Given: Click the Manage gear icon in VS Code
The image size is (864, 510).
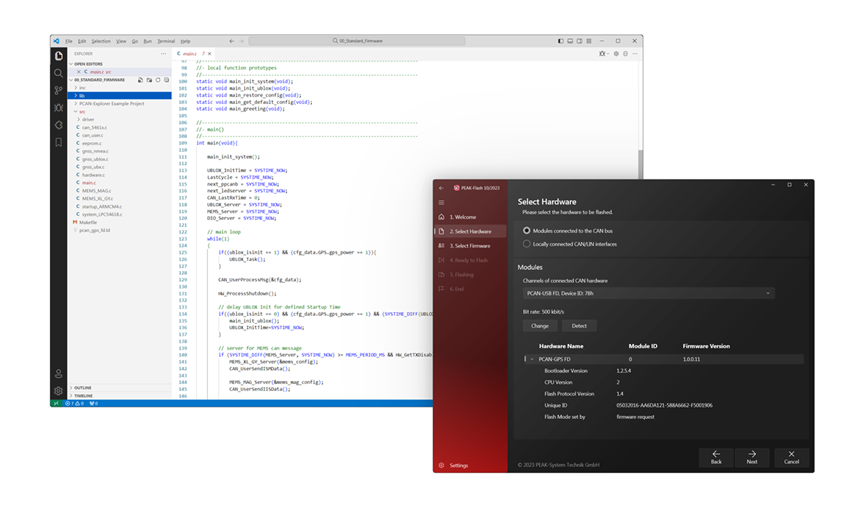Looking at the screenshot, I should [59, 391].
